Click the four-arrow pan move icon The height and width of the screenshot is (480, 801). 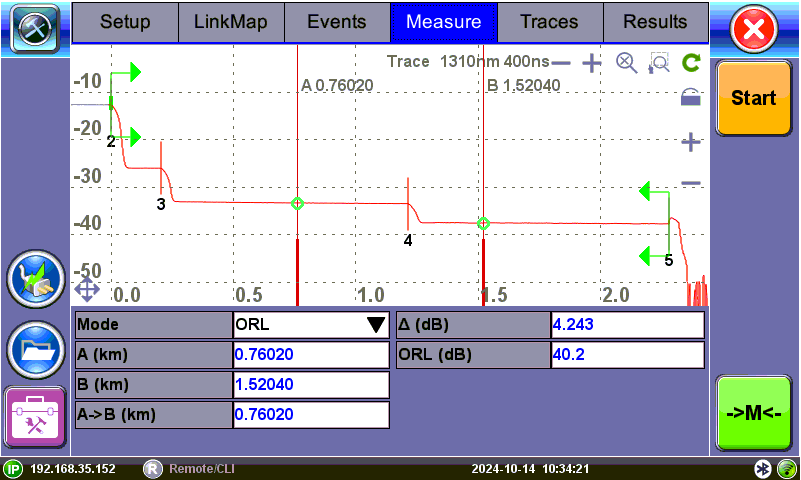(87, 290)
